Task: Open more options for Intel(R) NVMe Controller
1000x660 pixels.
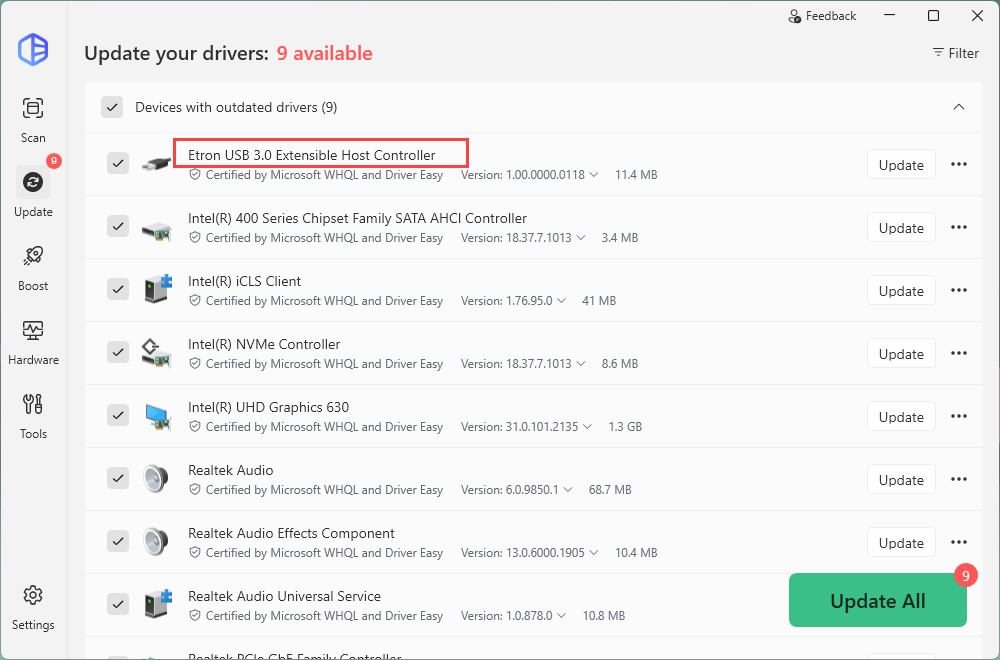Action: (x=958, y=353)
